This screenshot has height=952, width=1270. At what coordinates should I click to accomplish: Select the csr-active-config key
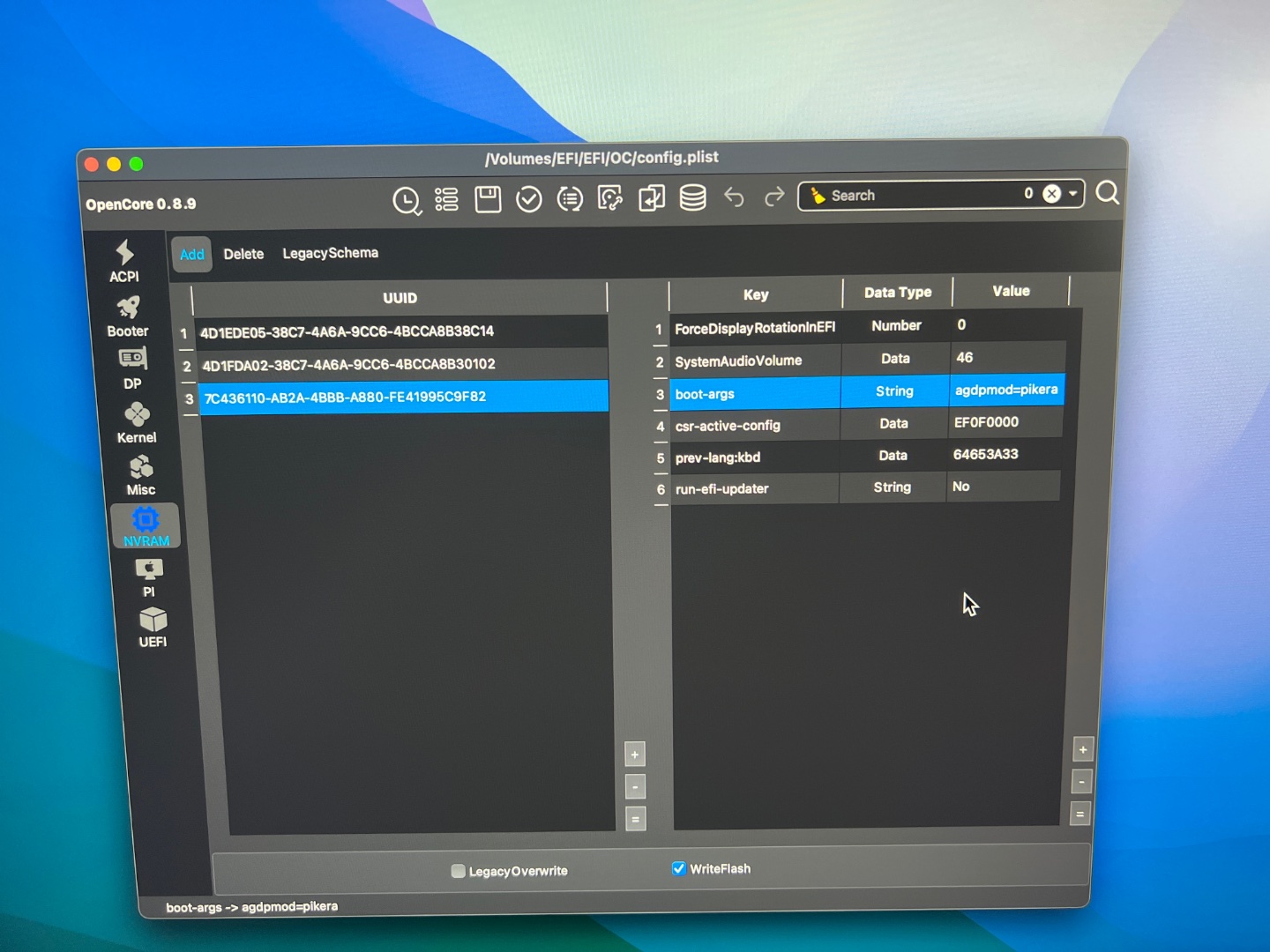coord(755,426)
